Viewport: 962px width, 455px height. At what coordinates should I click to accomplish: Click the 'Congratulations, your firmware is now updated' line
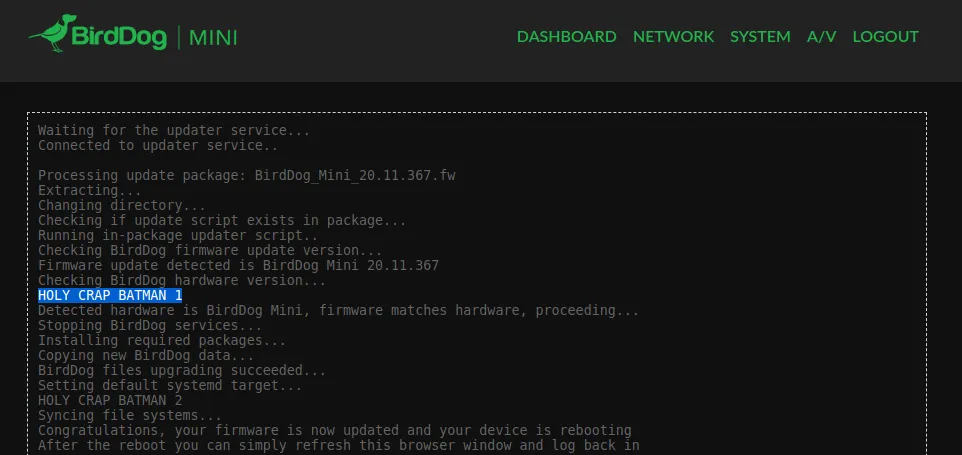click(334, 430)
